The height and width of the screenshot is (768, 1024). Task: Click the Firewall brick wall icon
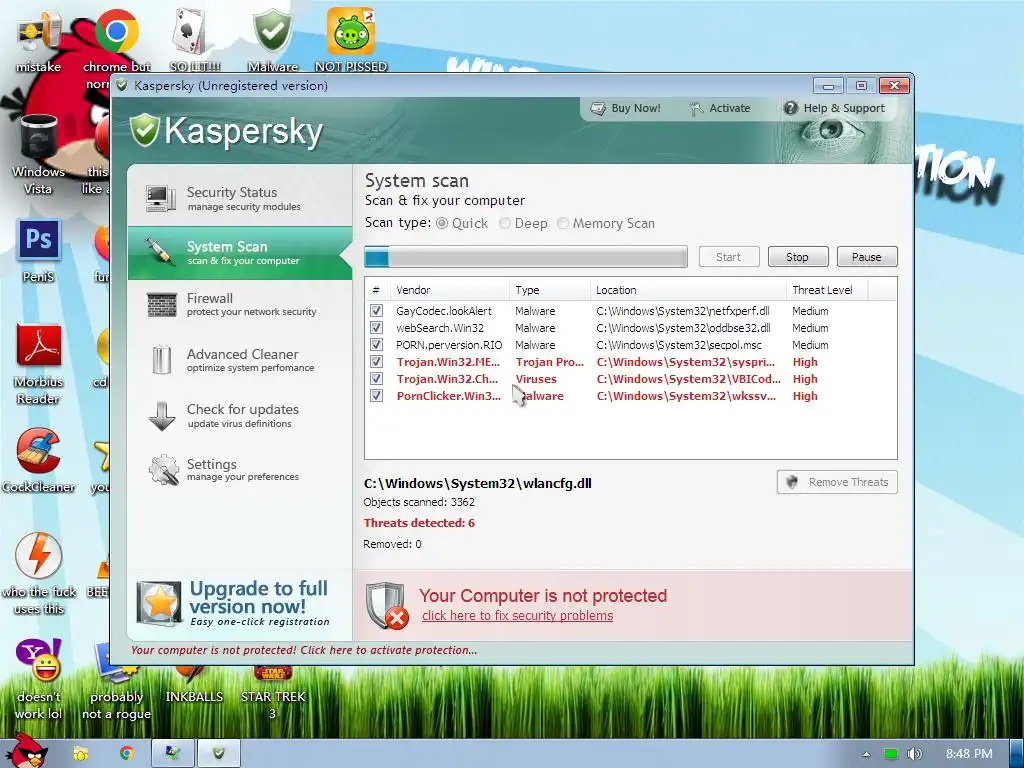click(x=161, y=304)
